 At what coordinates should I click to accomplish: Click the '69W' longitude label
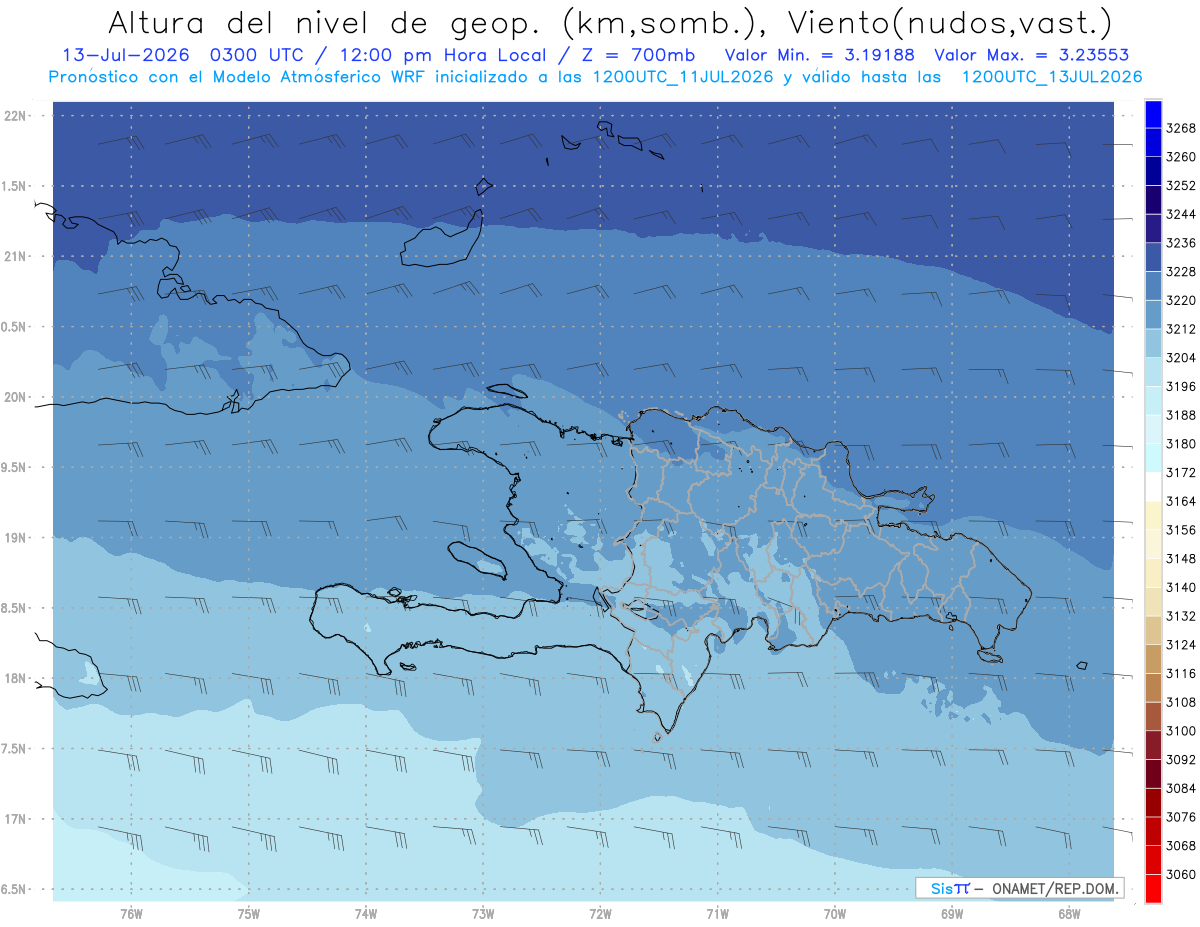952,914
